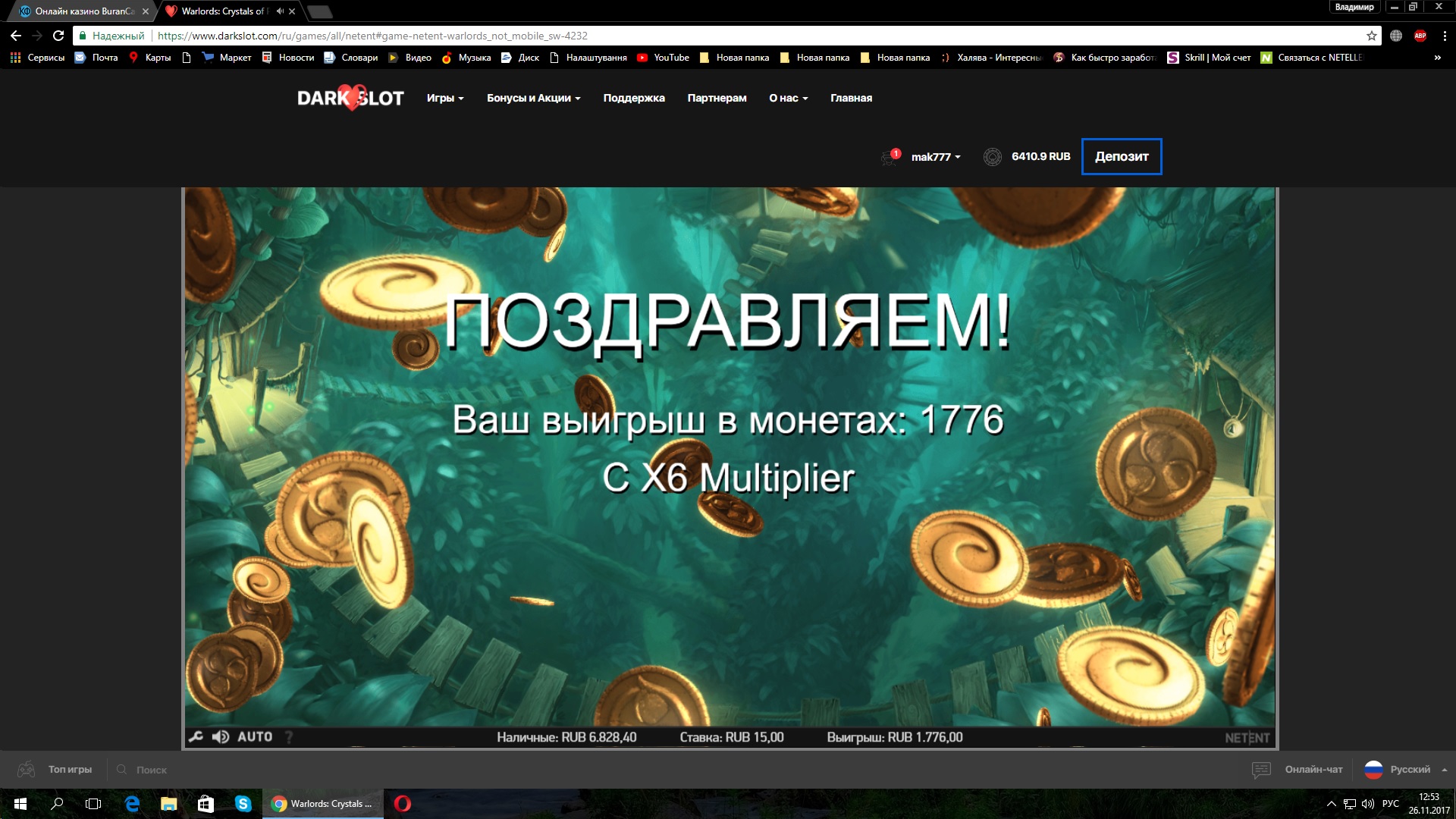Screen dimensions: 1456x819
Task: Go back in browser history
Action: tap(15, 36)
